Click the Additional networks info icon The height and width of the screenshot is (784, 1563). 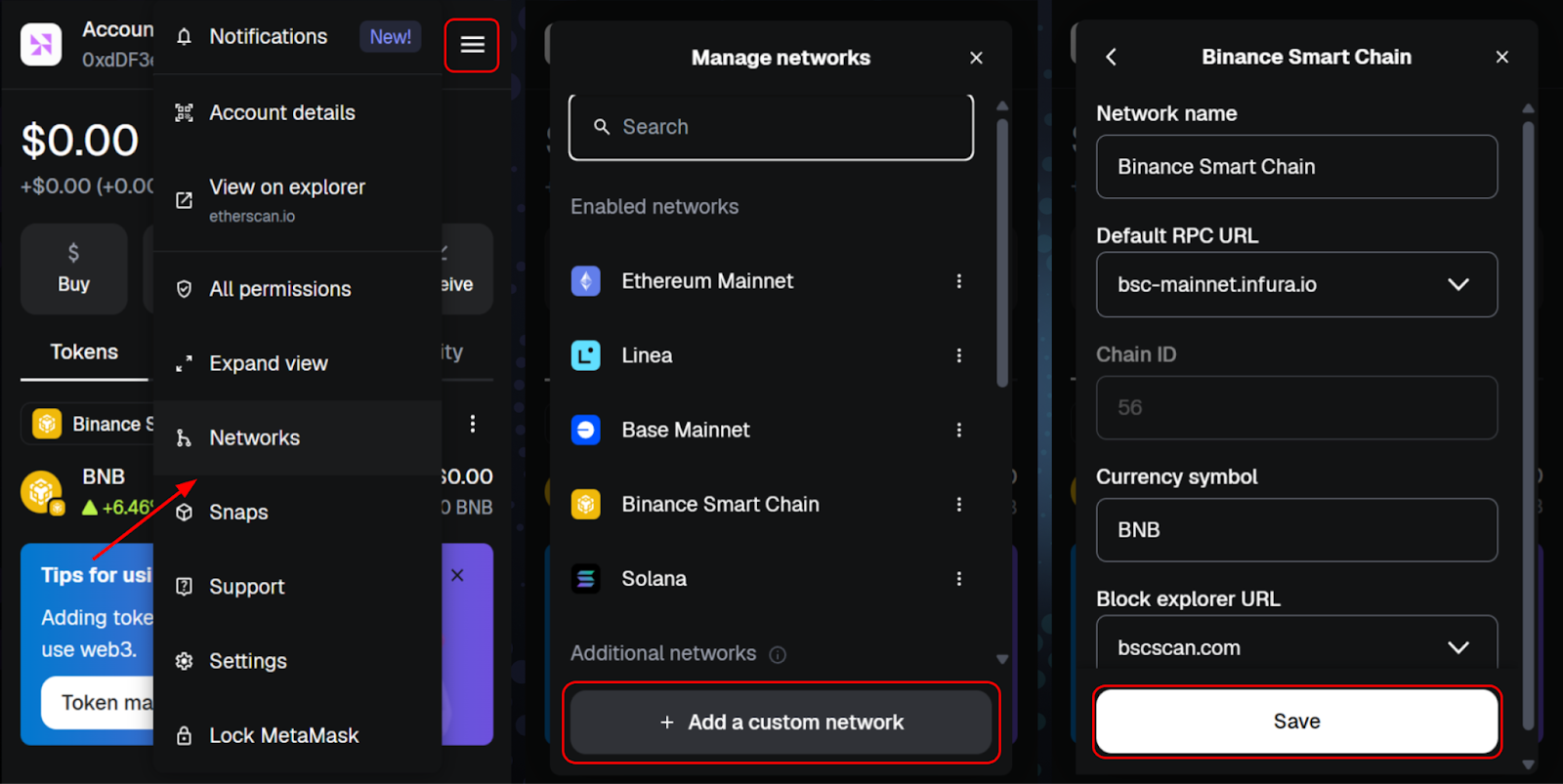pyautogui.click(x=778, y=654)
